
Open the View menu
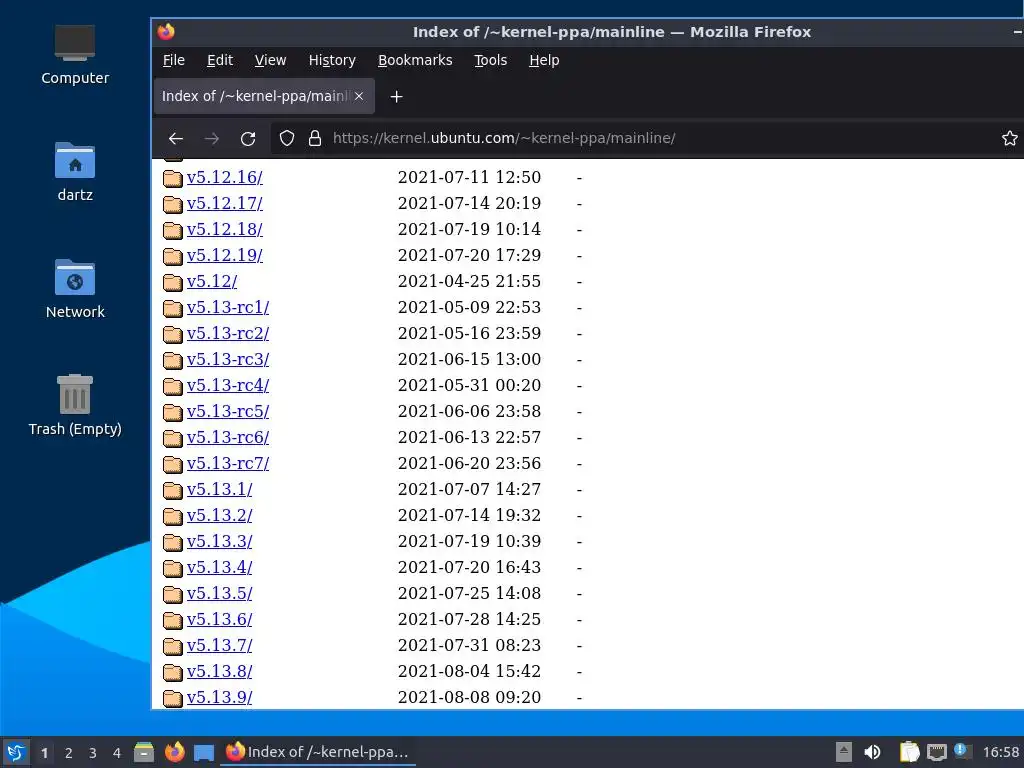click(270, 60)
